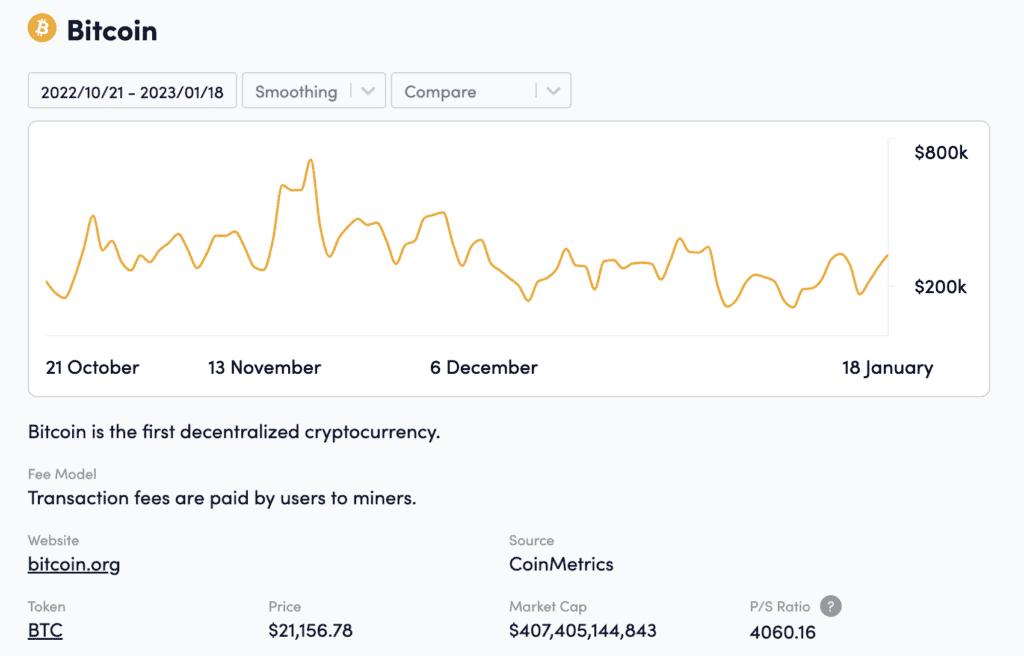Open the BTC token link

pyautogui.click(x=45, y=631)
